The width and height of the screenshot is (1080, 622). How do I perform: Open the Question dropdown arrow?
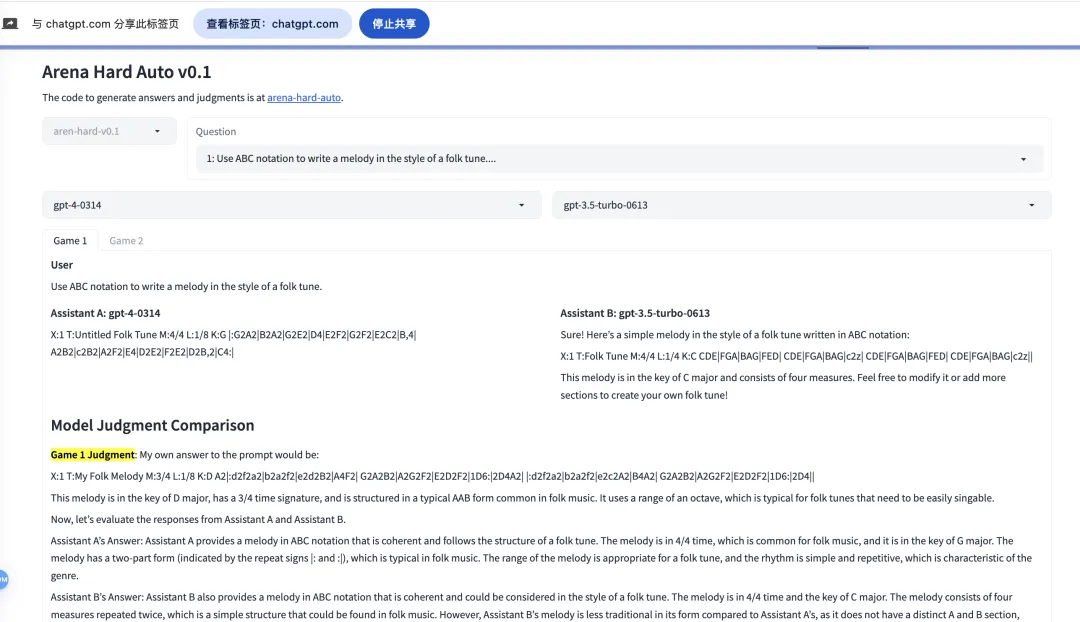coord(1023,159)
